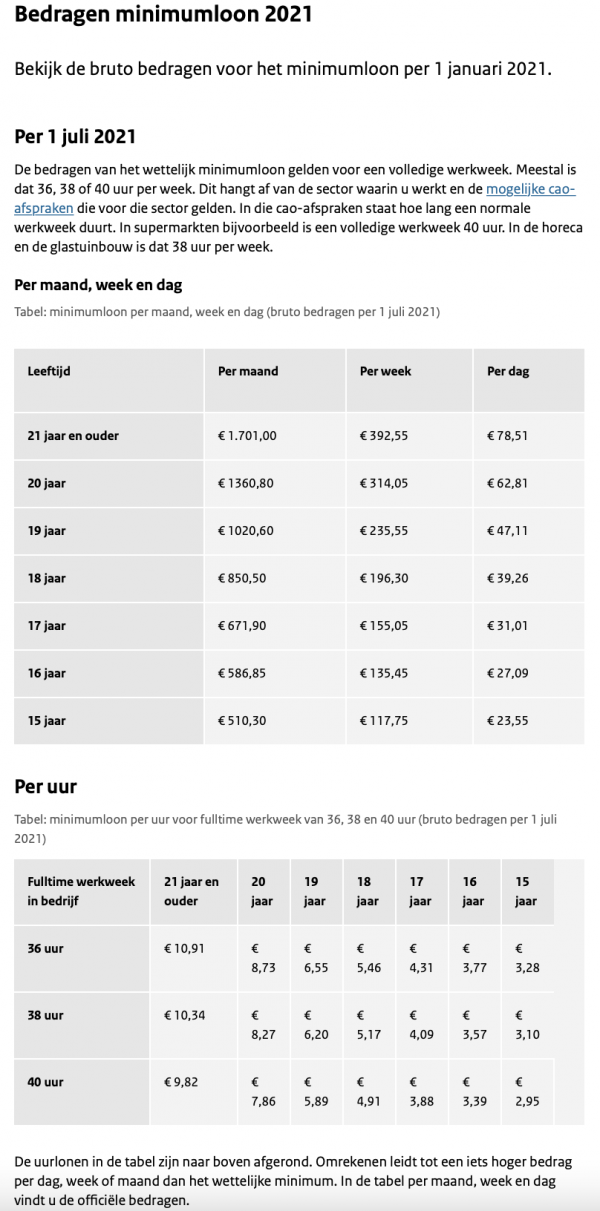Viewport: 600px width, 1211px height.
Task: Click the € 314,05 weekly amount cell
Action: click(384, 483)
